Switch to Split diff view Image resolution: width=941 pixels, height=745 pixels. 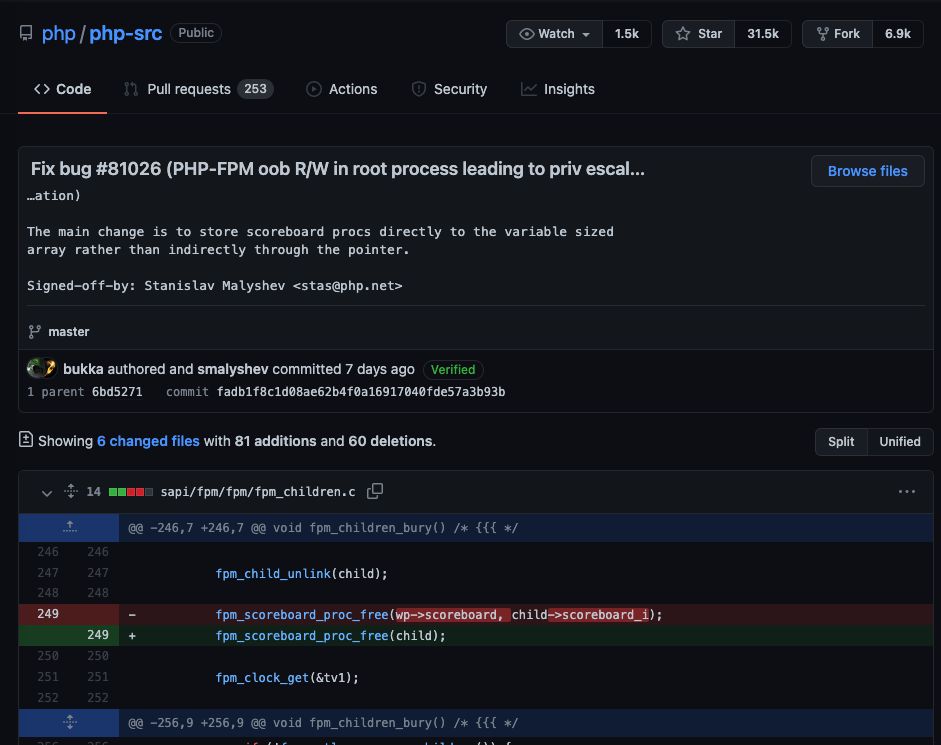(x=840, y=441)
